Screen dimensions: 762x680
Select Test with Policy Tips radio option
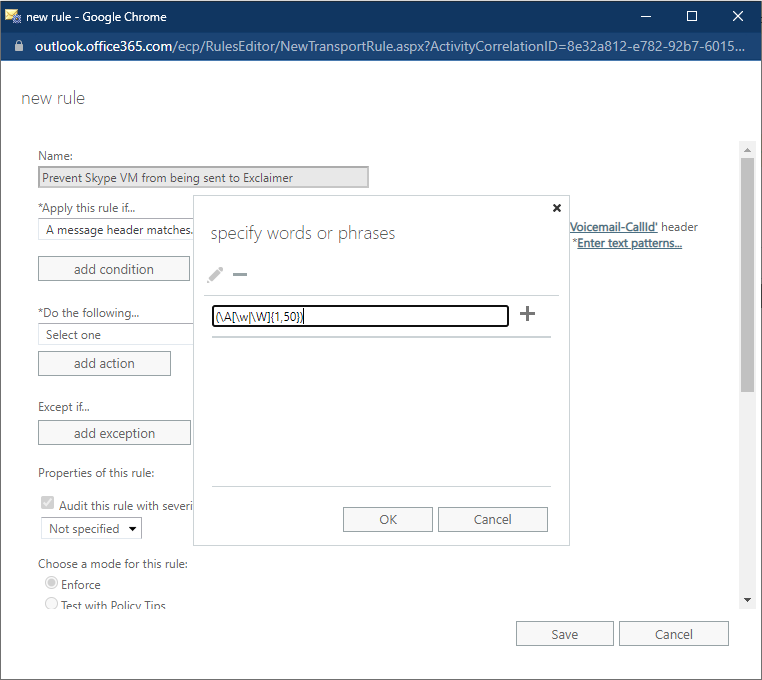[x=51, y=604]
